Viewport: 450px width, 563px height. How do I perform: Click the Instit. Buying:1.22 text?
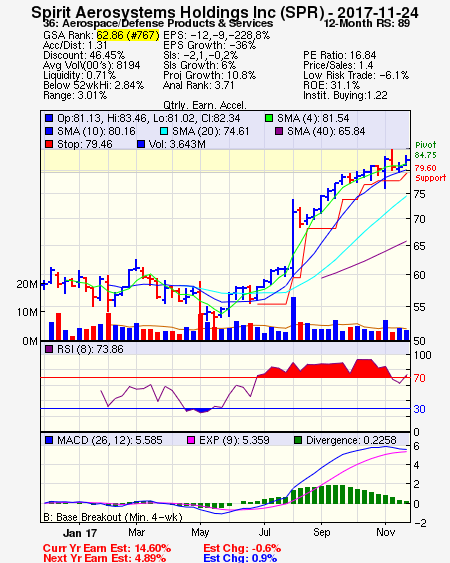pos(345,96)
